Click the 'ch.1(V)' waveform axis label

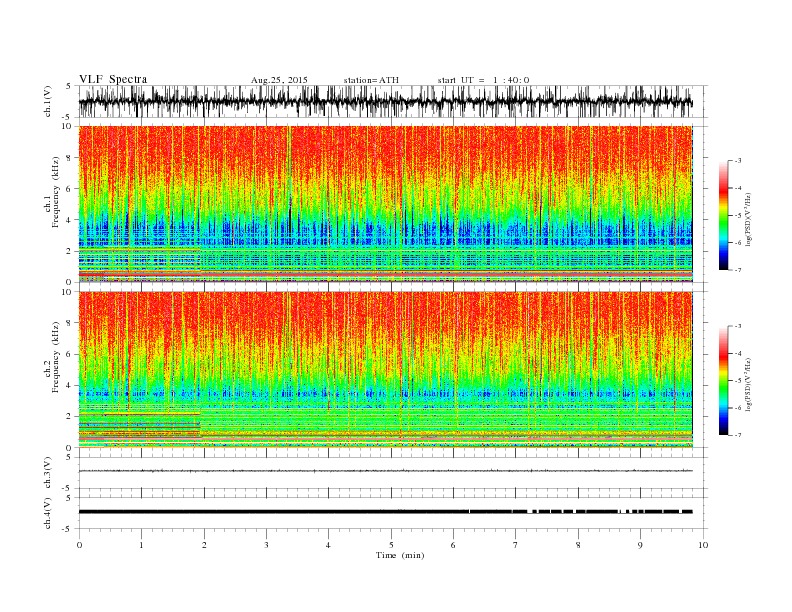pos(48,101)
